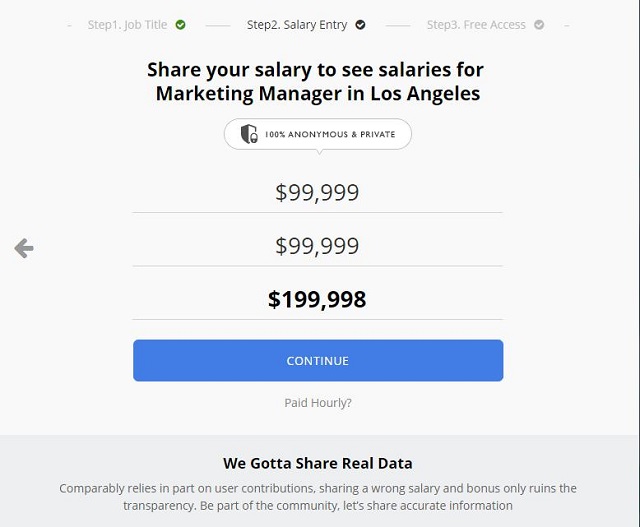The image size is (640, 527).
Task: Follow the Paid Hourly? link
Action: 318,403
